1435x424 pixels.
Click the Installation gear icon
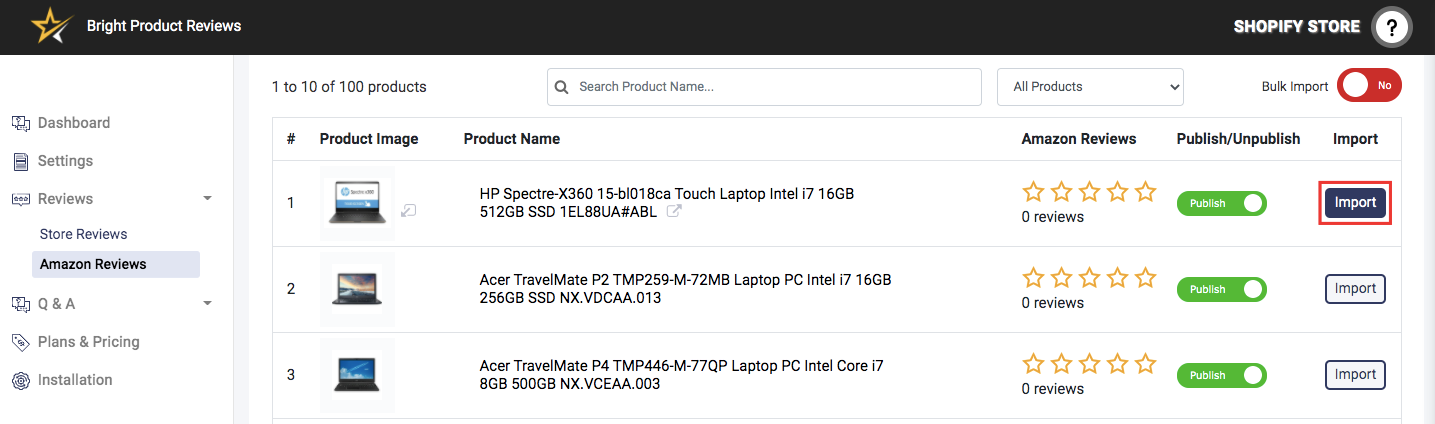[x=20, y=380]
